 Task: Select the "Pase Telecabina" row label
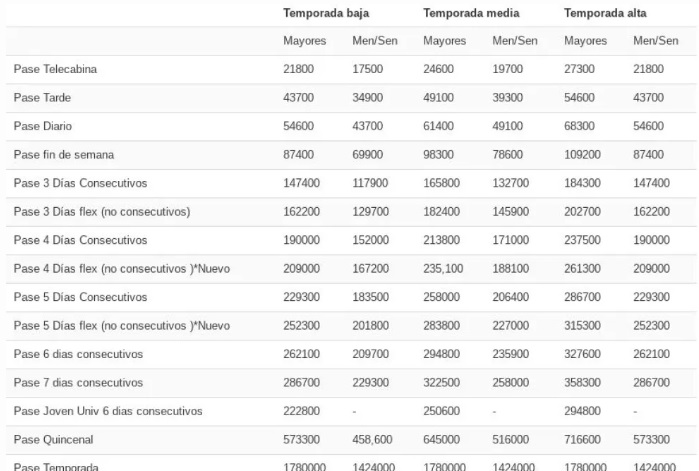pos(55,69)
